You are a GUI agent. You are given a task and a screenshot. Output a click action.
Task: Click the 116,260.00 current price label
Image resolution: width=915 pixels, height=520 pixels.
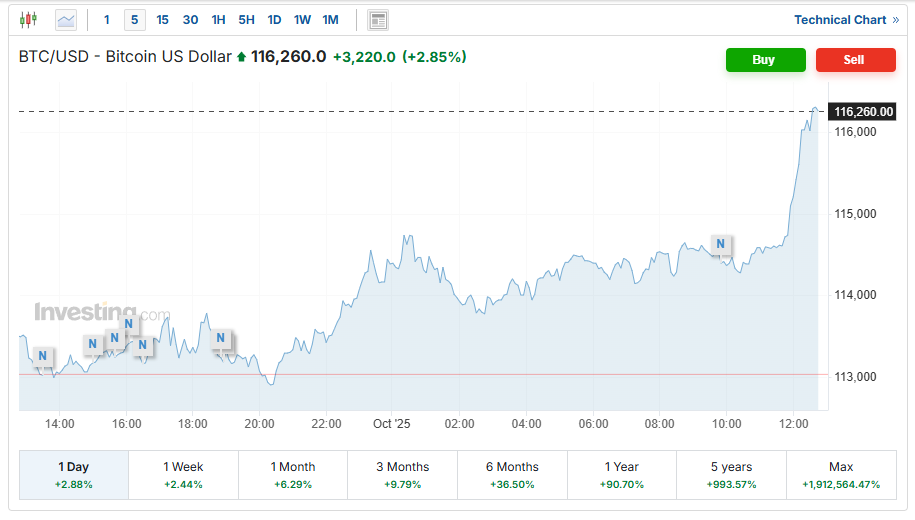[862, 112]
